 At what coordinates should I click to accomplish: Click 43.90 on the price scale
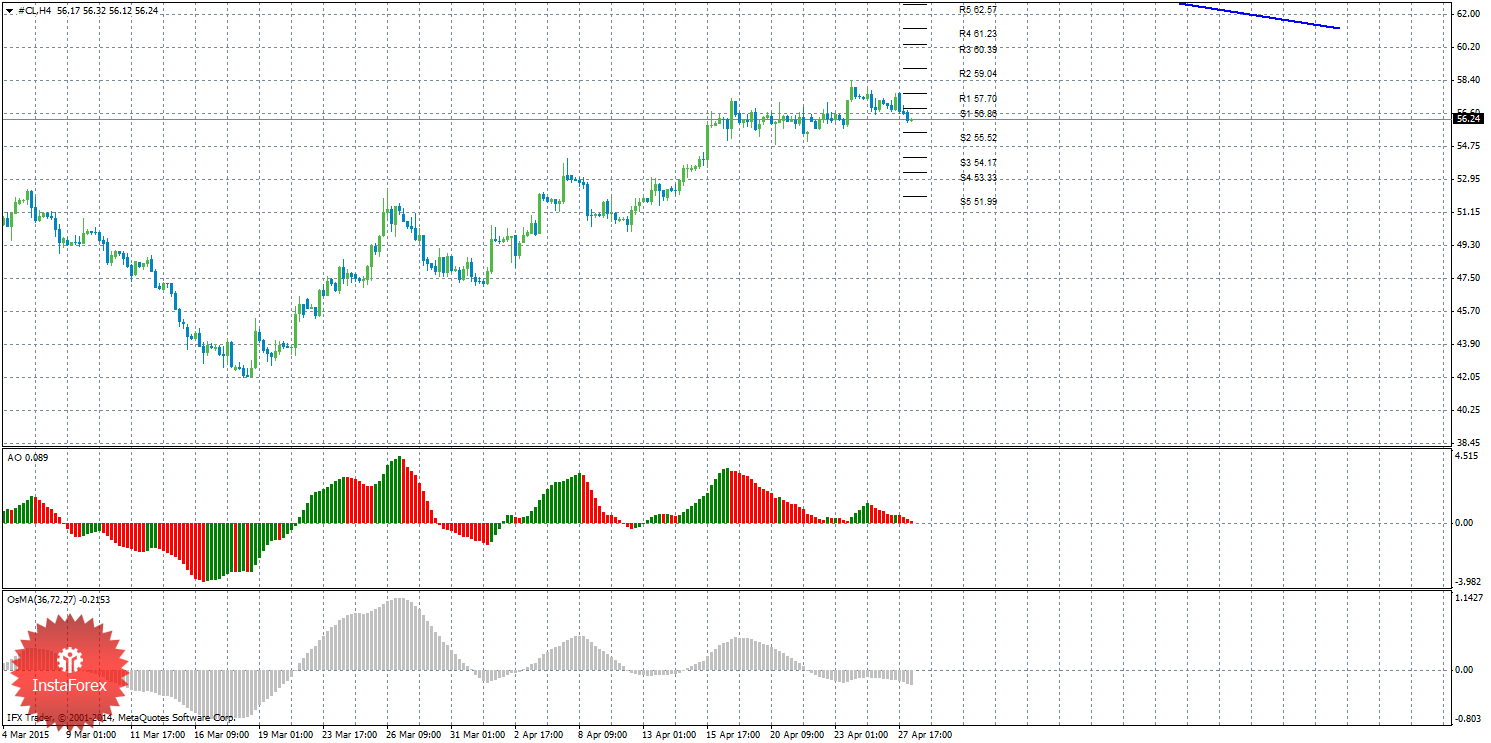point(1468,344)
